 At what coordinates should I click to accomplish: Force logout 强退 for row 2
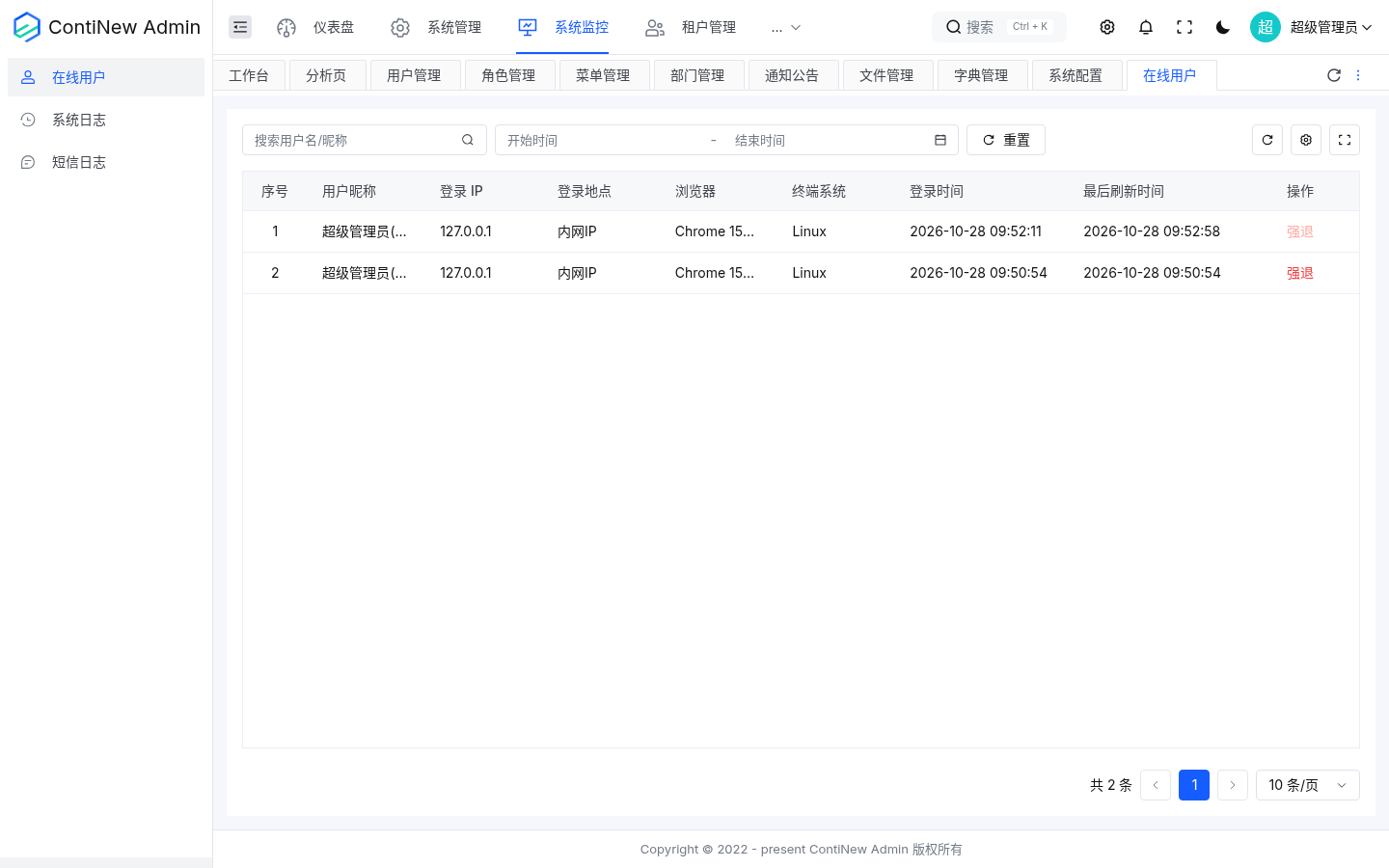click(1300, 273)
